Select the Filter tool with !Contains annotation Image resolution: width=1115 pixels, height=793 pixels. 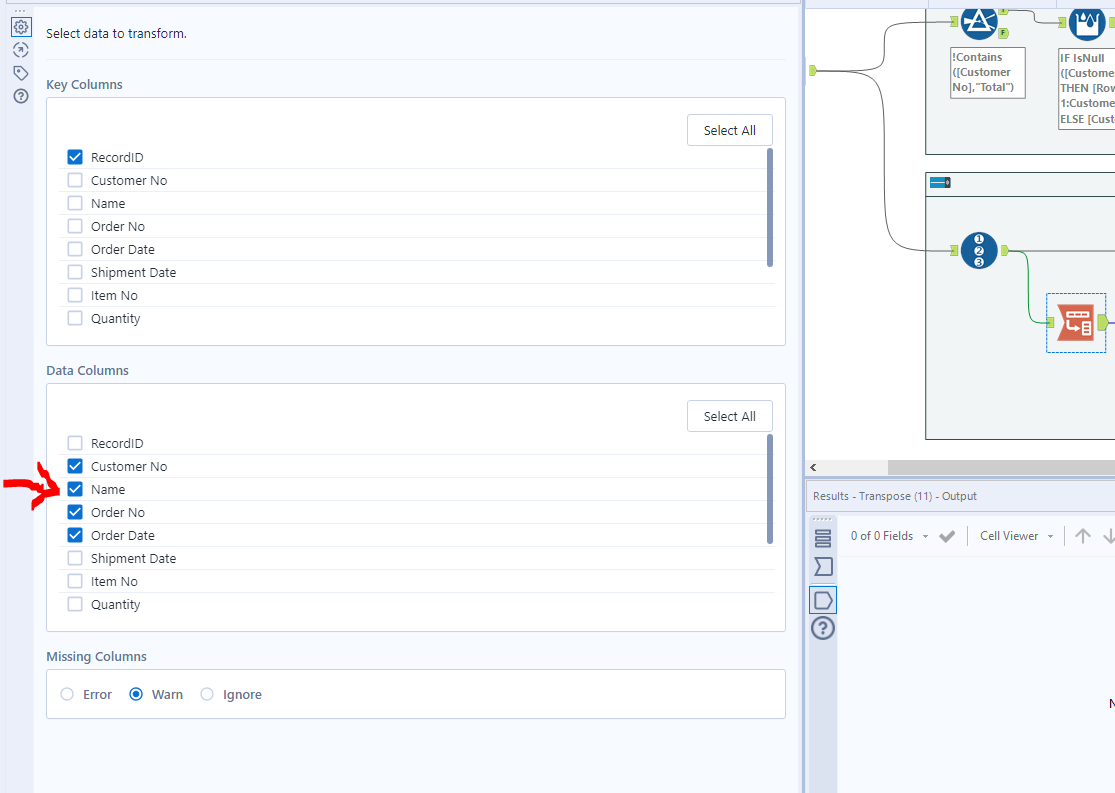pos(979,22)
